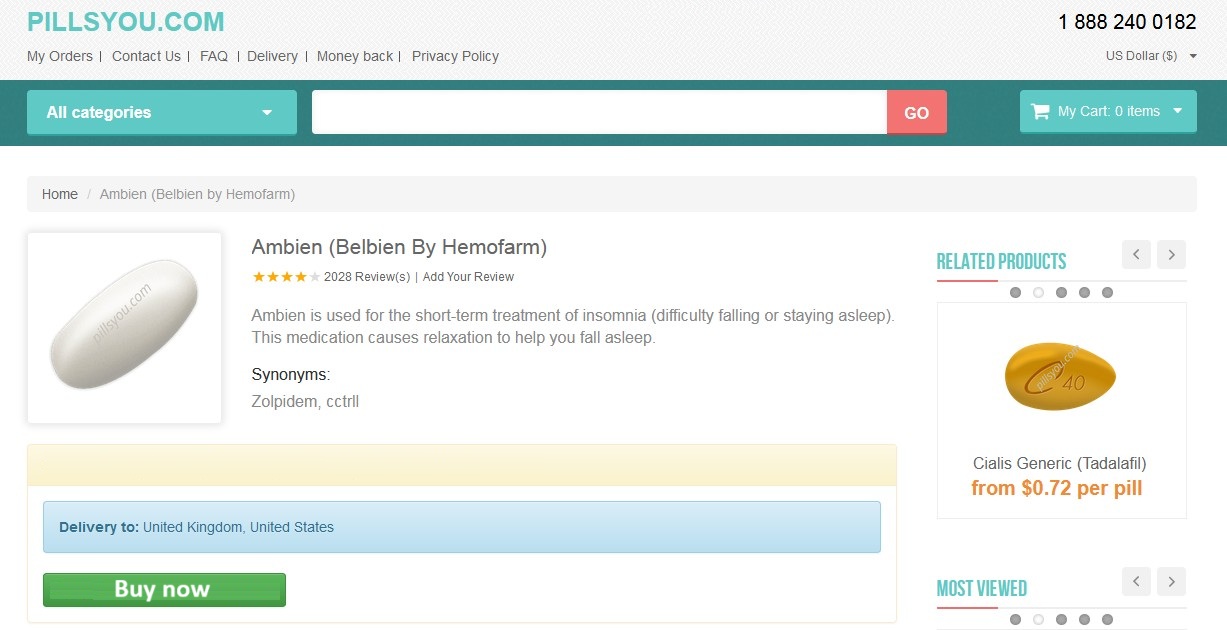Open Money back policy page
The height and width of the screenshot is (630, 1227).
pyautogui.click(x=355, y=56)
